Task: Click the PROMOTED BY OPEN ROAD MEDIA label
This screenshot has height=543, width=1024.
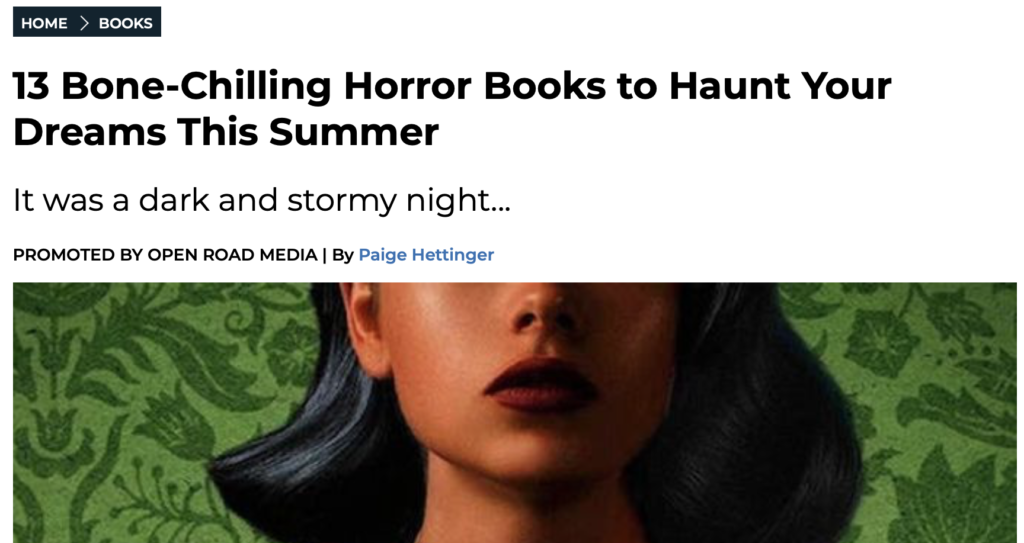Action: coord(165,255)
